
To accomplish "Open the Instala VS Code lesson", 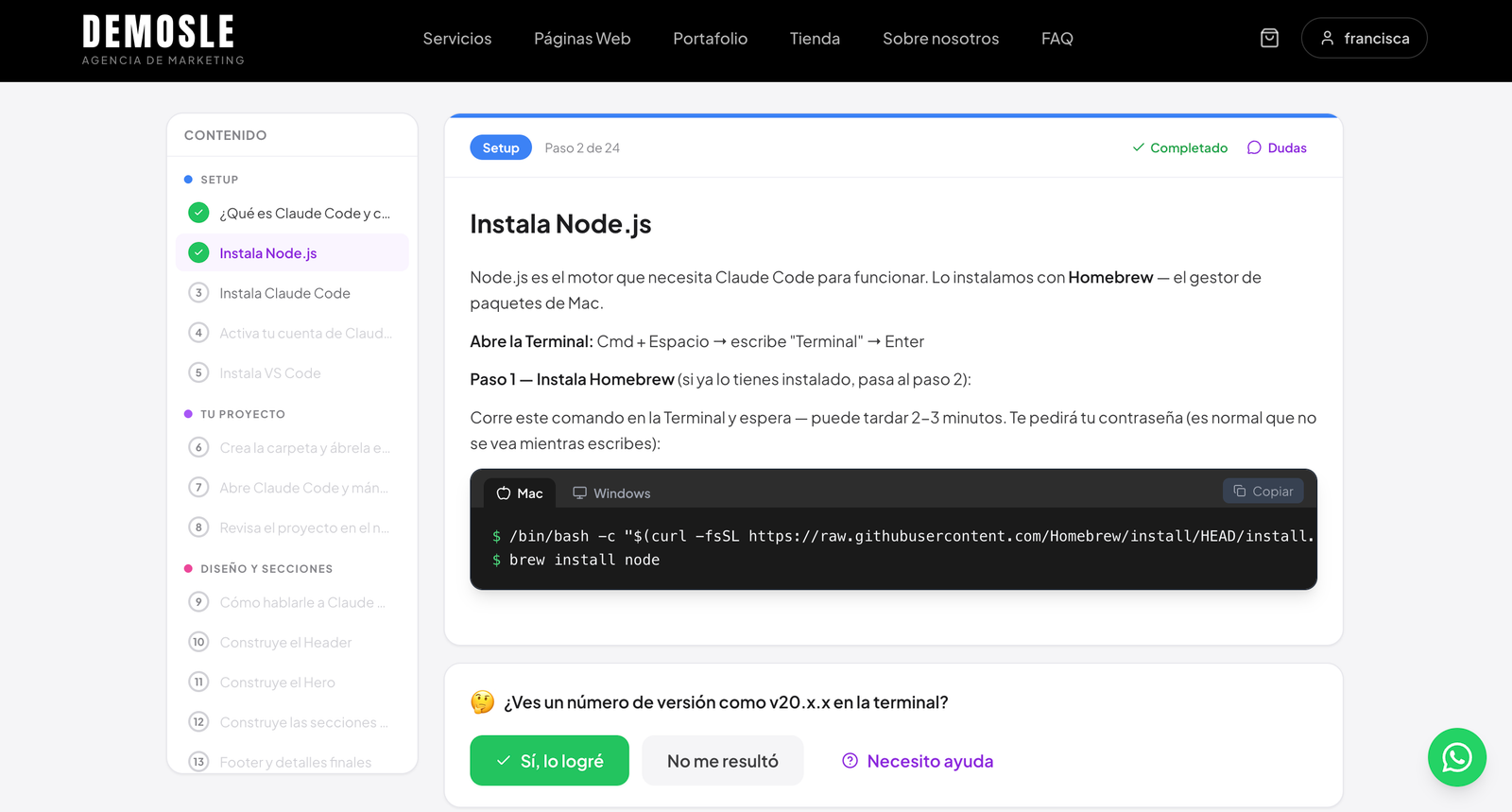I will [293, 372].
